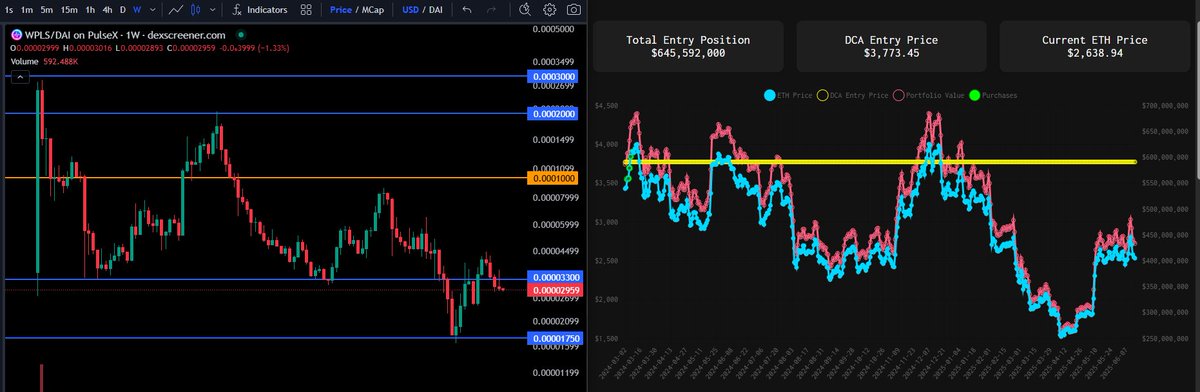Click the Total Entry Position card

[x=688, y=45]
